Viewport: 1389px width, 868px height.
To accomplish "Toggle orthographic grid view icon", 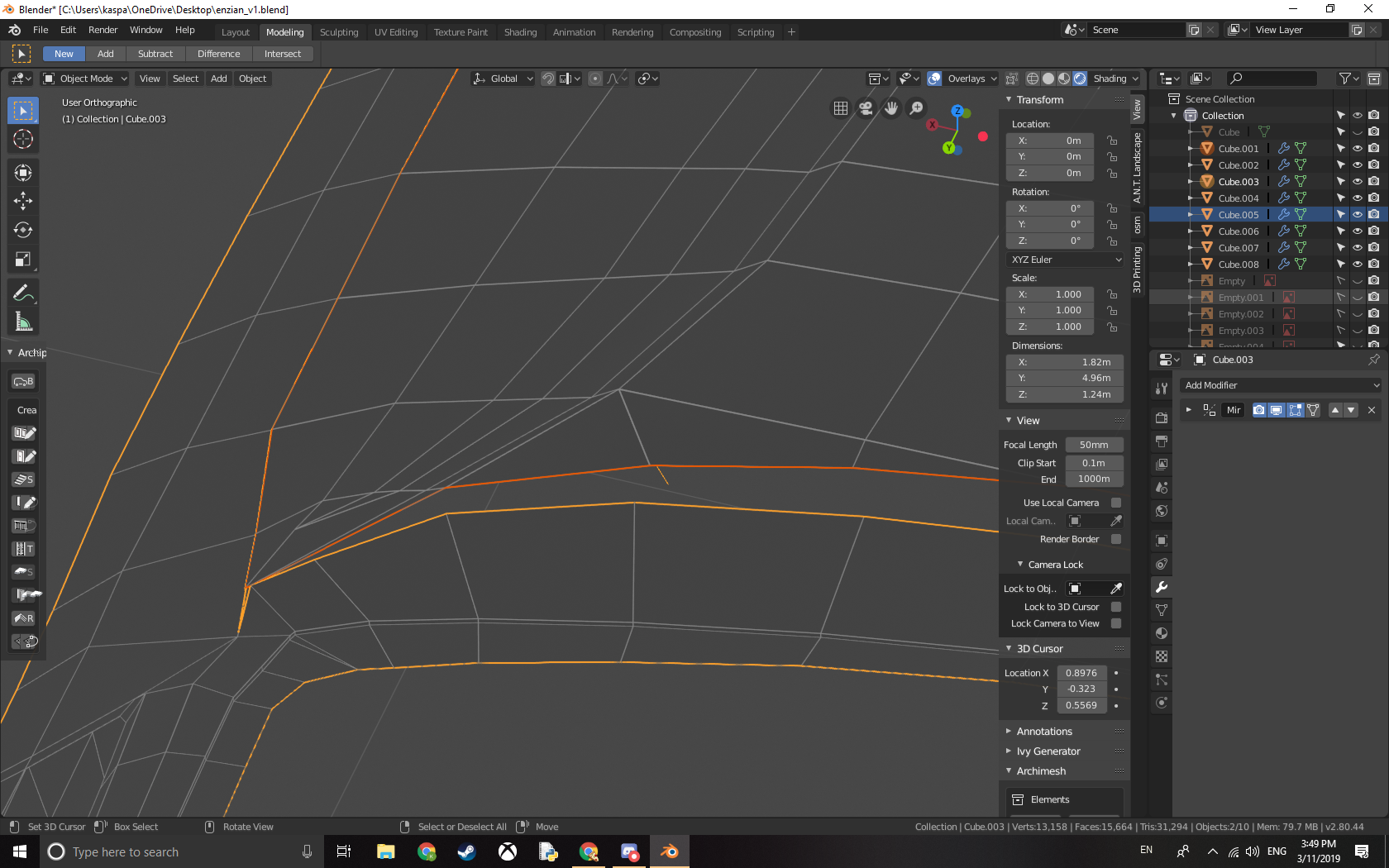I will [841, 108].
